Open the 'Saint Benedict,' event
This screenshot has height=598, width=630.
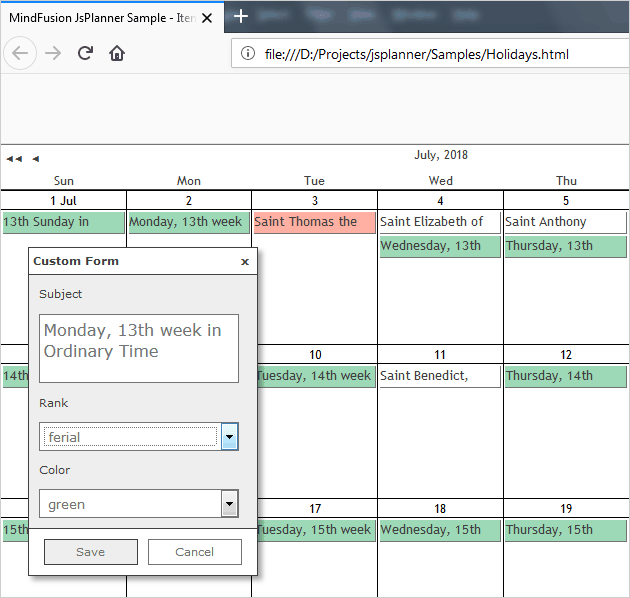(x=440, y=376)
